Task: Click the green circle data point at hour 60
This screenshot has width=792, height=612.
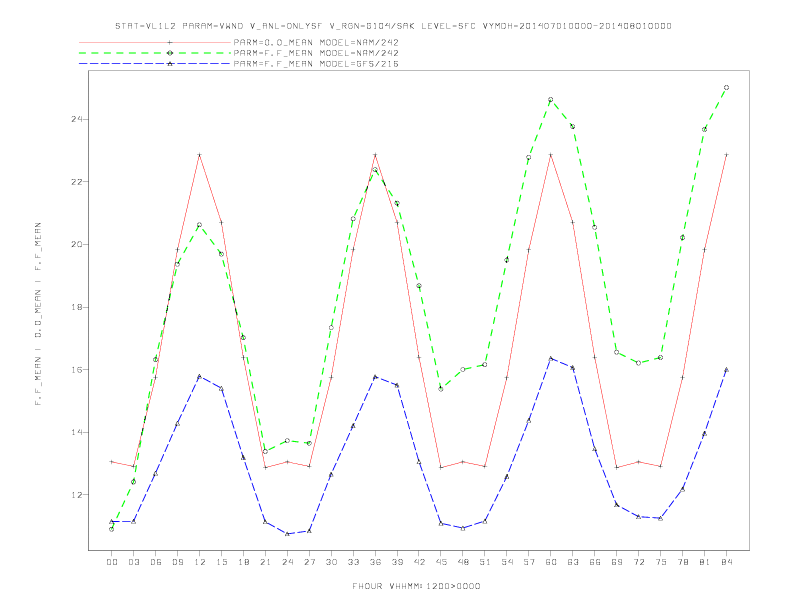Action: tap(551, 99)
